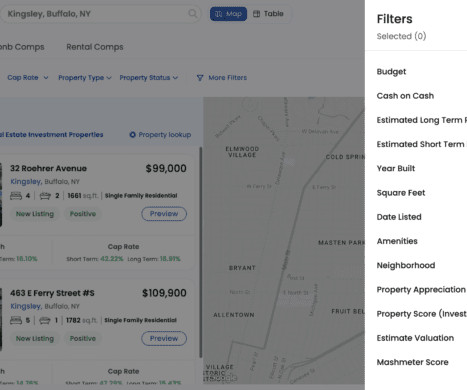Preview the 463 E Ferry Street listing

pyautogui.click(x=164, y=338)
